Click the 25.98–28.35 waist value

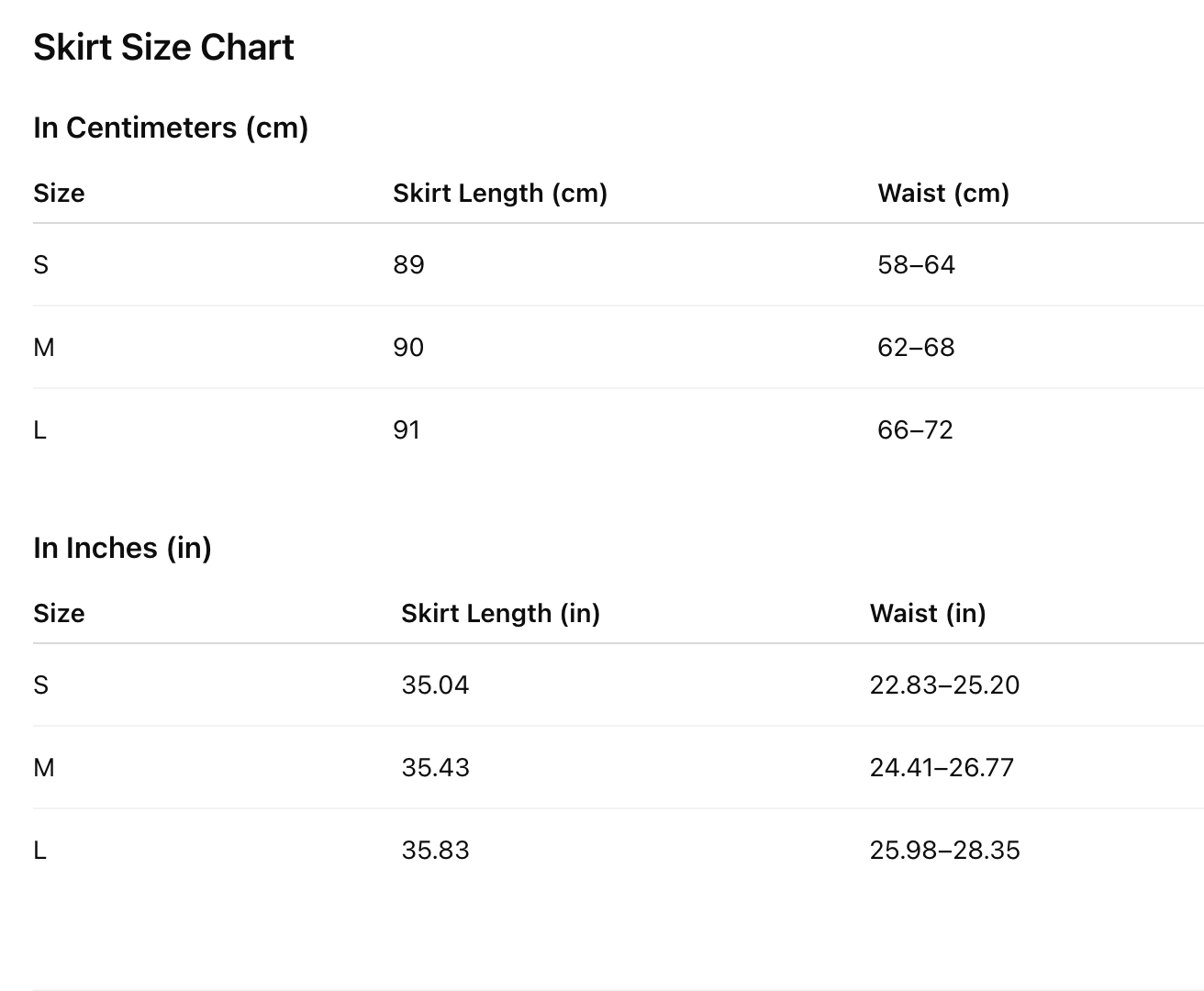tap(944, 851)
